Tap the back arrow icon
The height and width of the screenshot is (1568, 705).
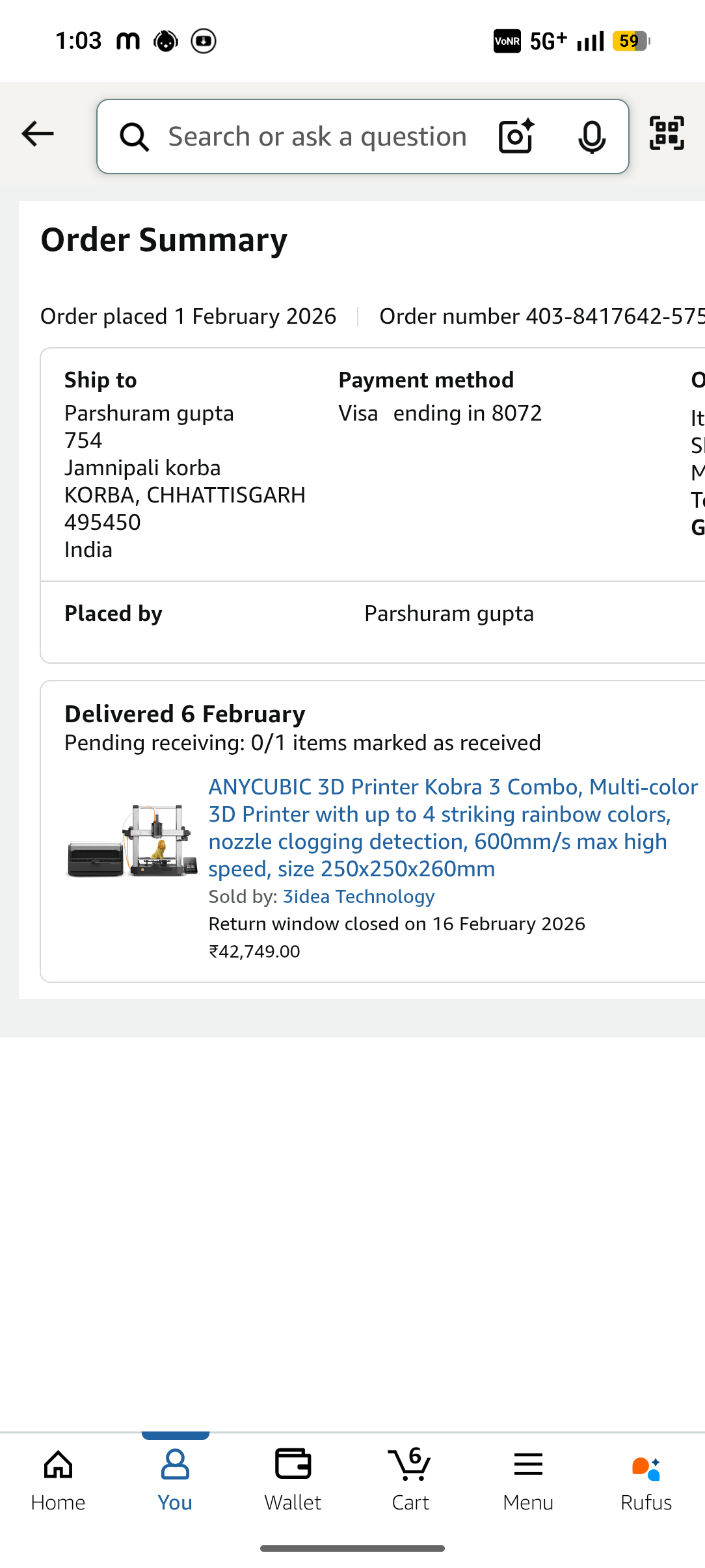[38, 135]
